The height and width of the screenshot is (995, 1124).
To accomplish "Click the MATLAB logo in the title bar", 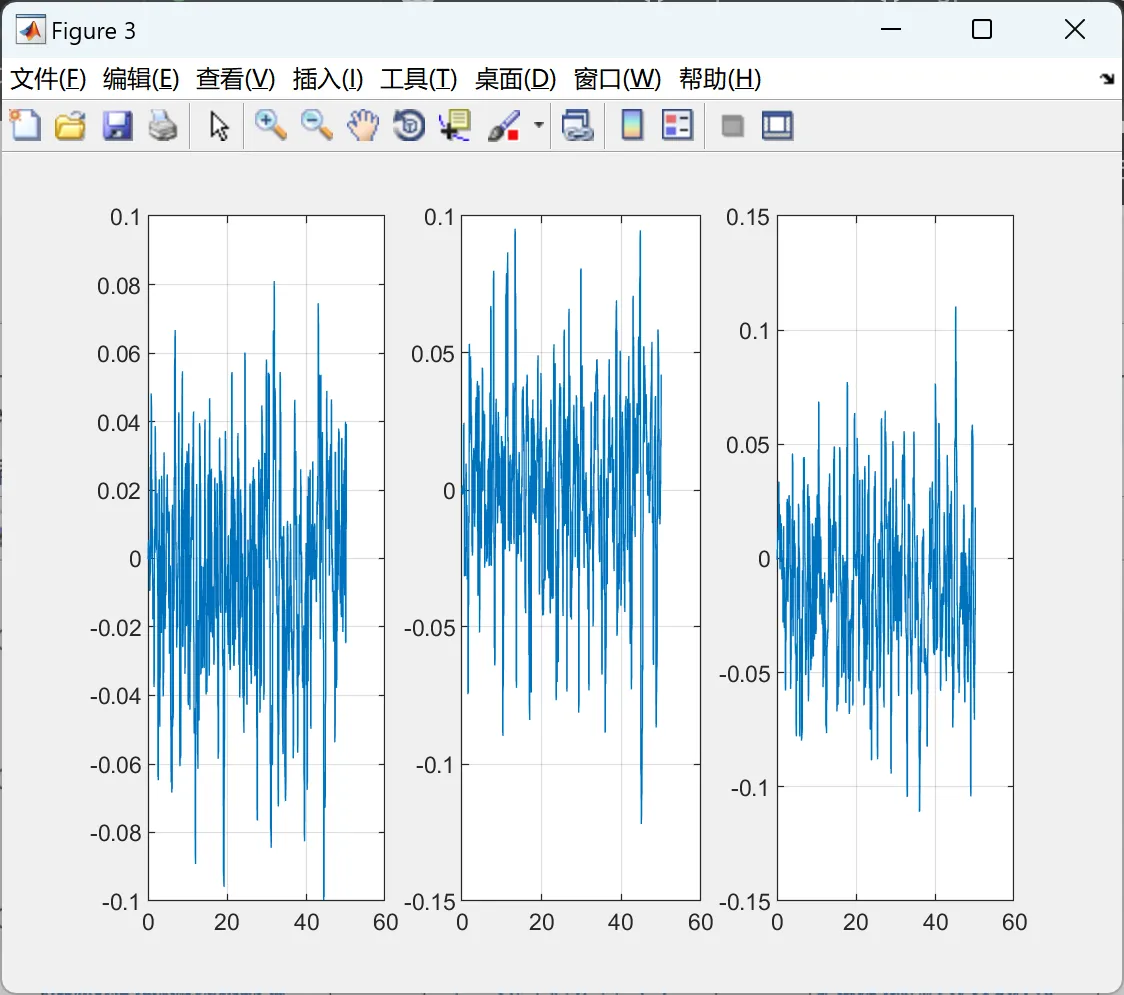I will click(31, 29).
